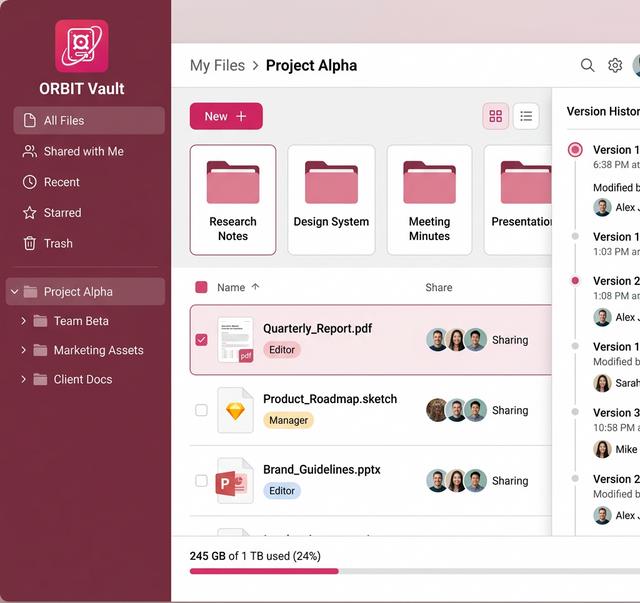This screenshot has height=603, width=640.
Task: Expand the Marketing Assets folder
Action: pyautogui.click(x=23, y=350)
